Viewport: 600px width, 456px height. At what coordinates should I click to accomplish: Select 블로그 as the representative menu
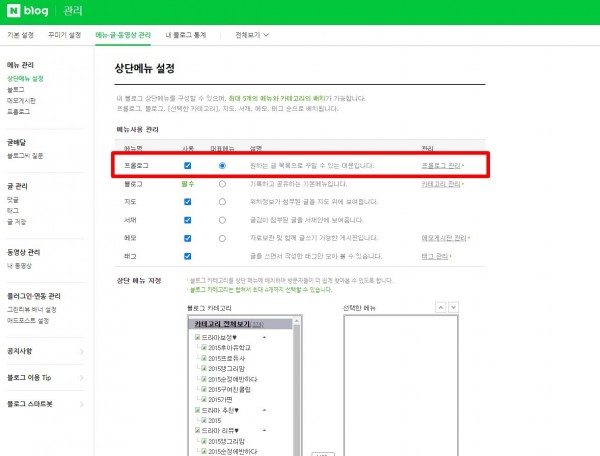(x=221, y=184)
